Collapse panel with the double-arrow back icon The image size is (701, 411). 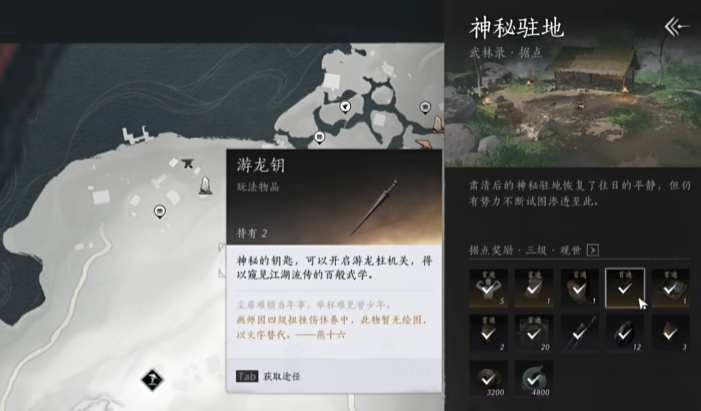[x=676, y=27]
